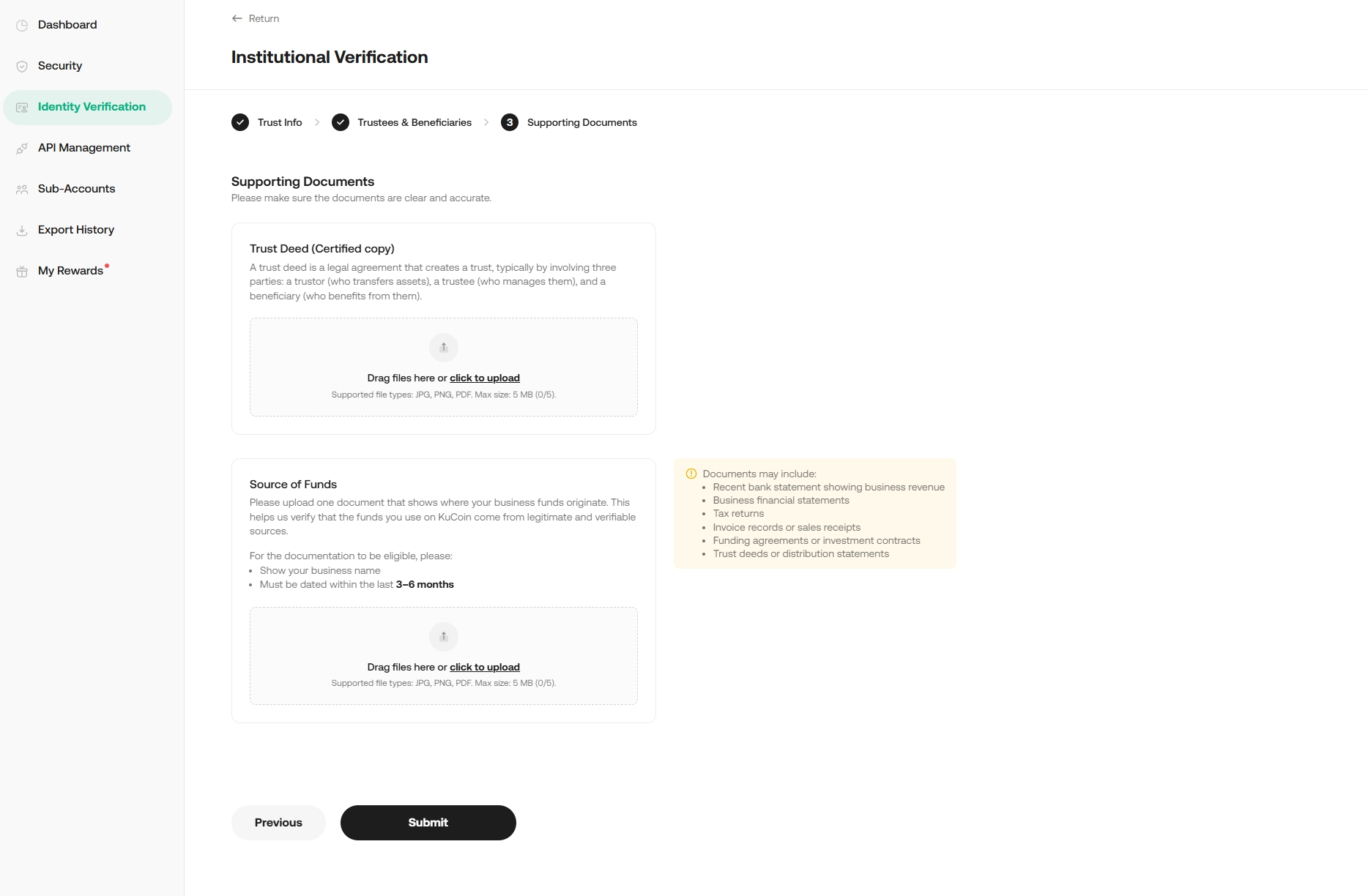
Task: Click the Trust Deed upload arrow icon
Action: (443, 348)
